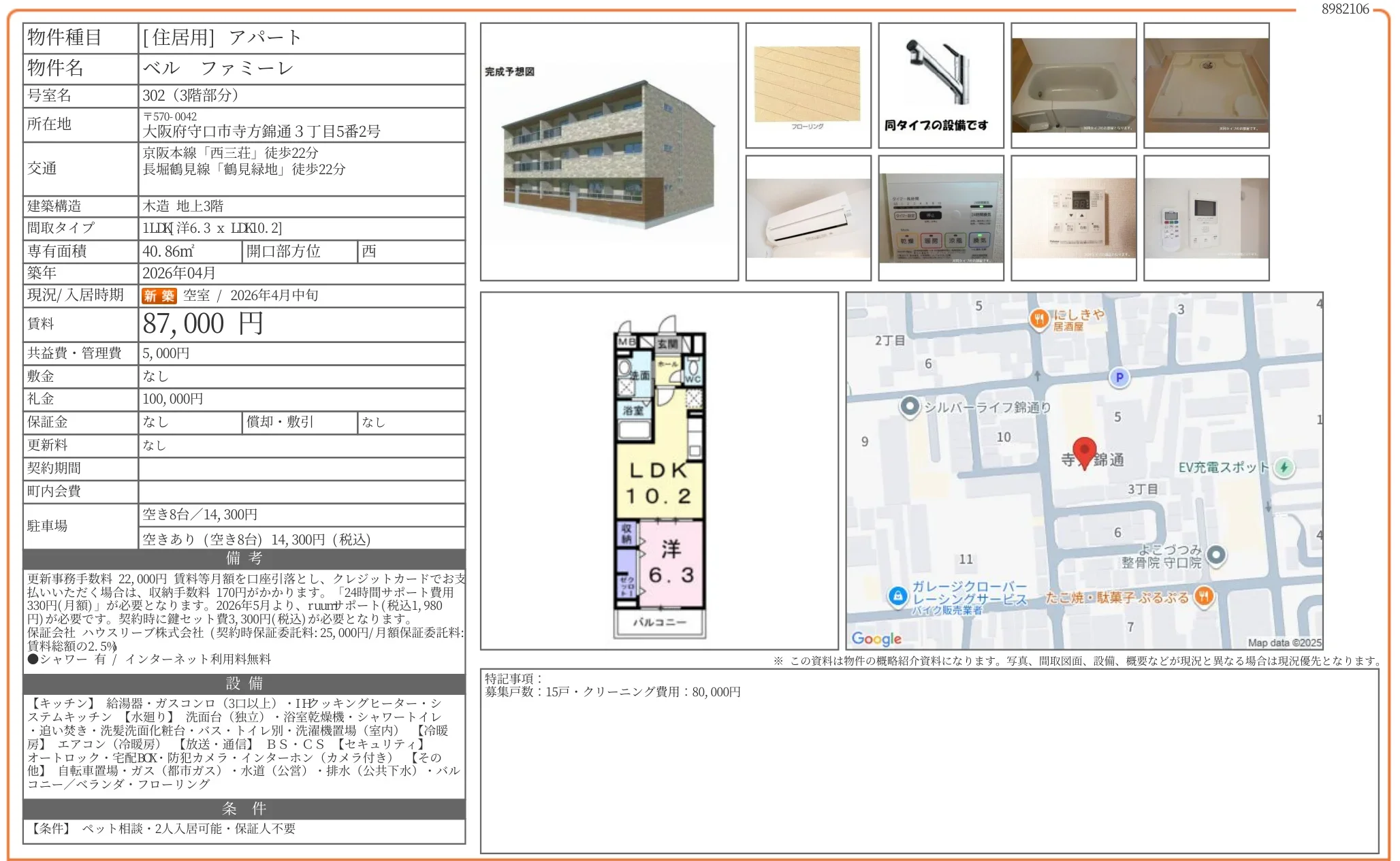This screenshot has height=861, width=1400.
Task: Click the ガレージクローバー shop marker
Action: point(897,596)
